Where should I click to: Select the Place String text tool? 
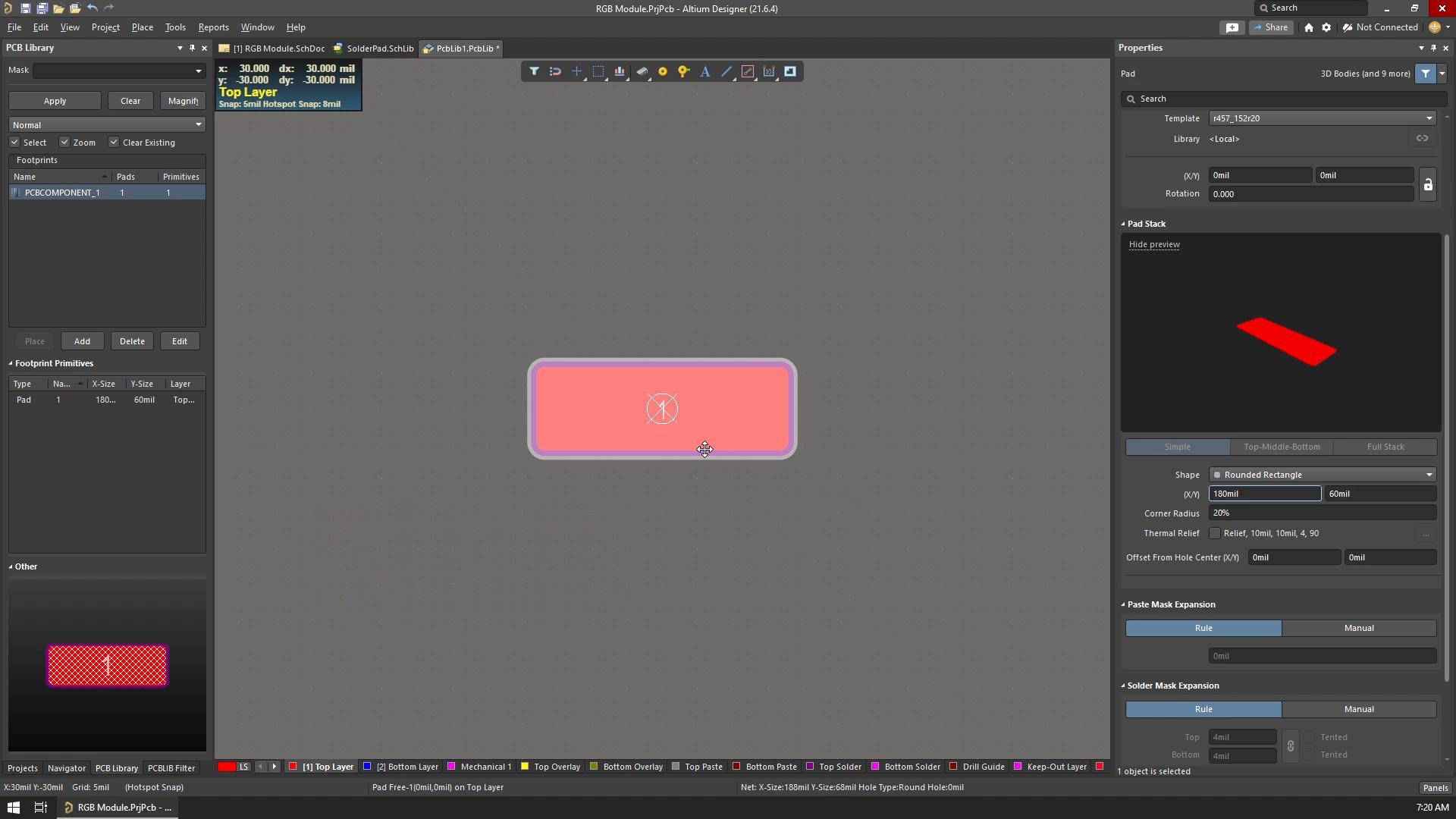[x=705, y=71]
